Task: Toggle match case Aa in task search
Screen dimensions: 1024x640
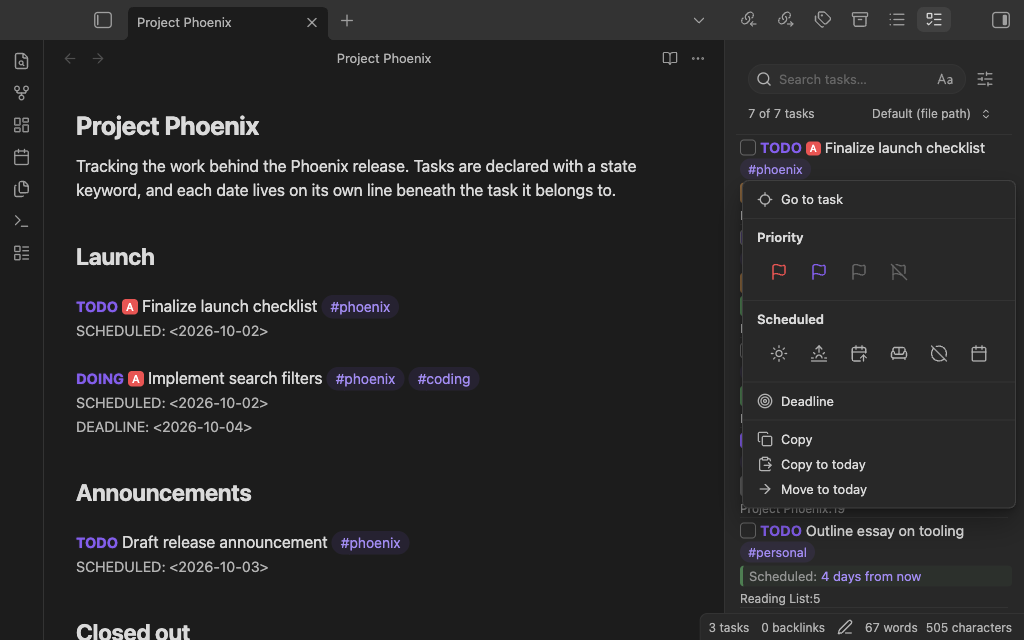Action: [x=945, y=79]
